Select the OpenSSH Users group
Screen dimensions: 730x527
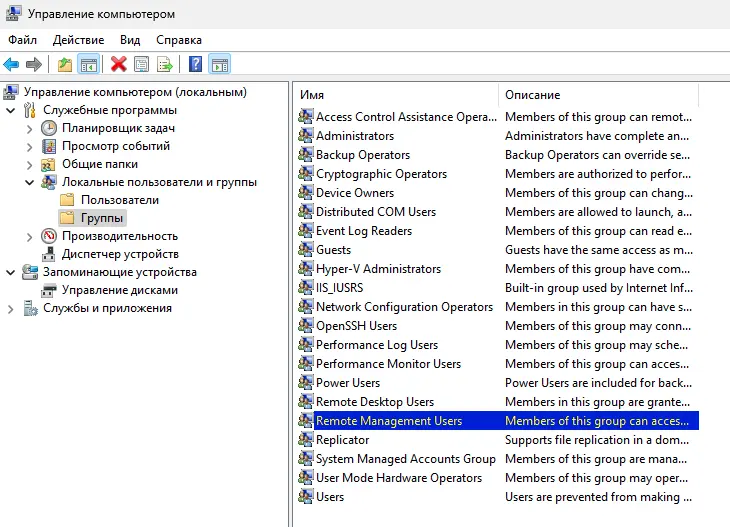click(x=356, y=326)
